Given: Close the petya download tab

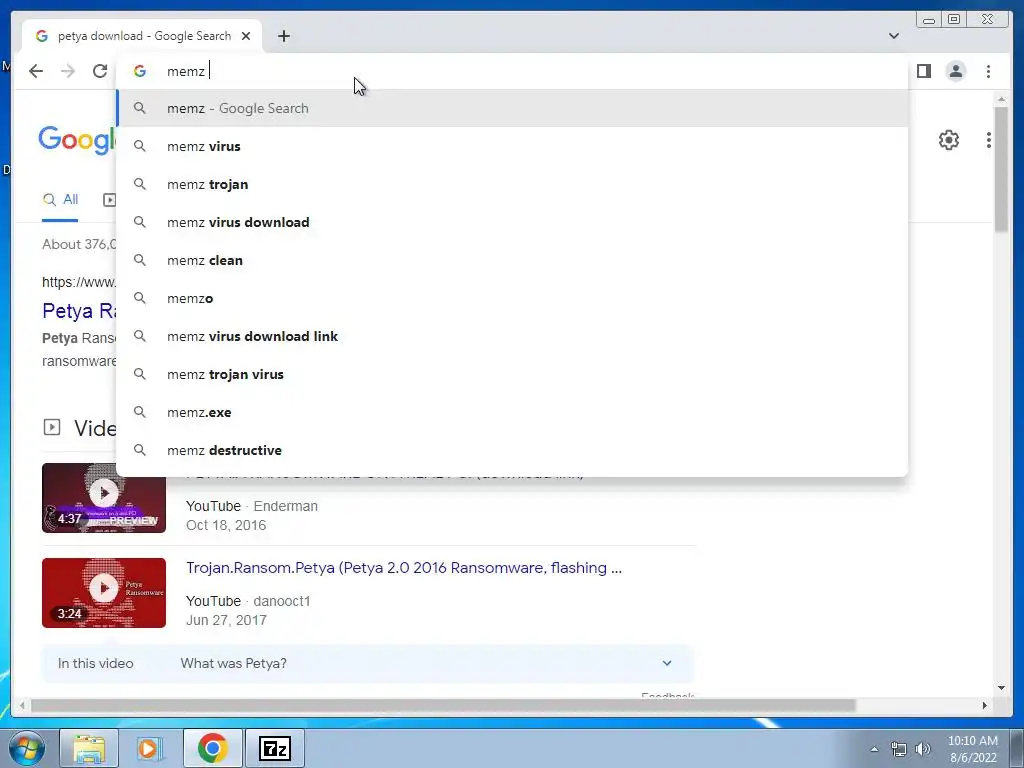Looking at the screenshot, I should (246, 36).
